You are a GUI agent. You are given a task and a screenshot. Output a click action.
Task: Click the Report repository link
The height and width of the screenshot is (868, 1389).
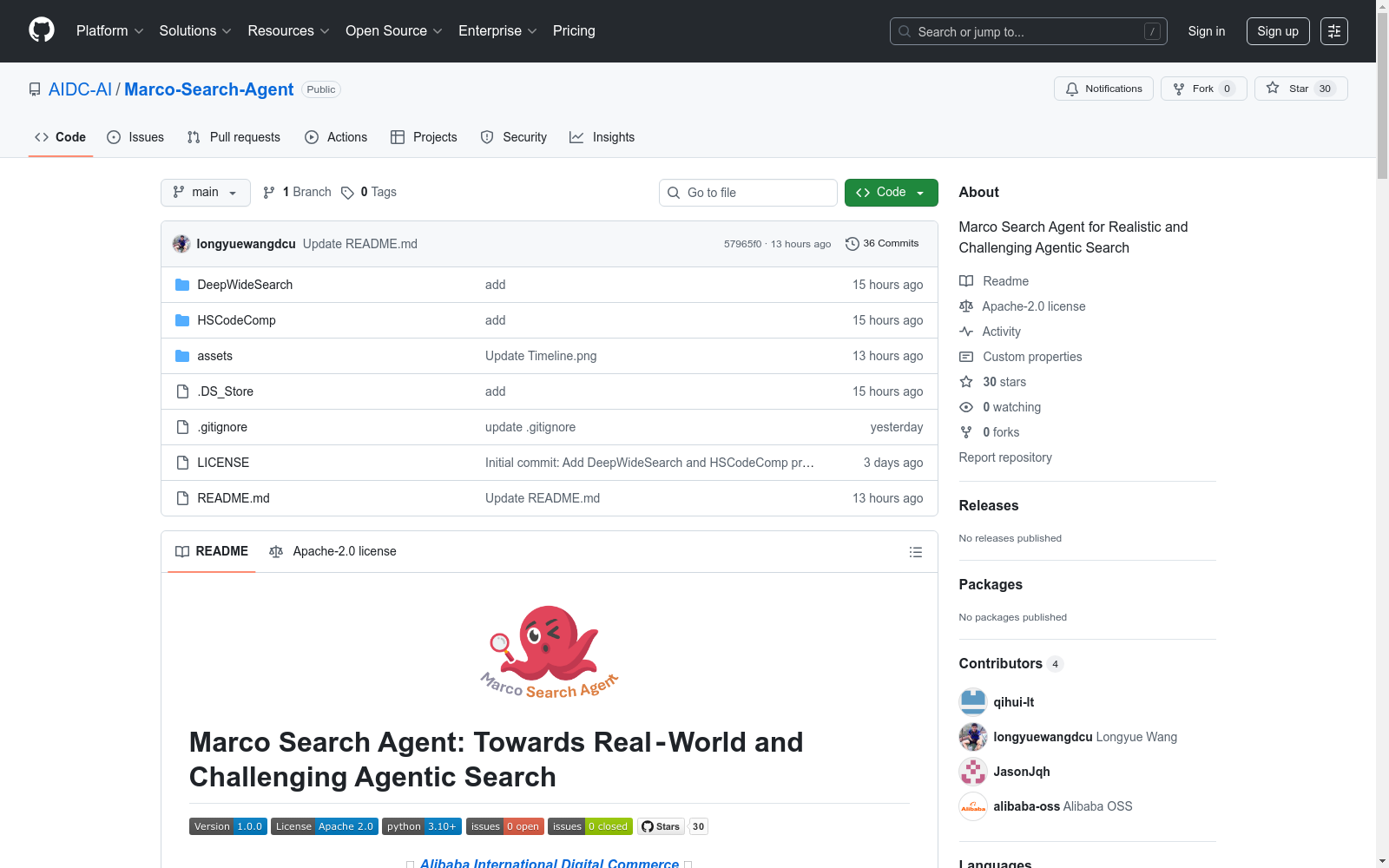click(x=1005, y=457)
